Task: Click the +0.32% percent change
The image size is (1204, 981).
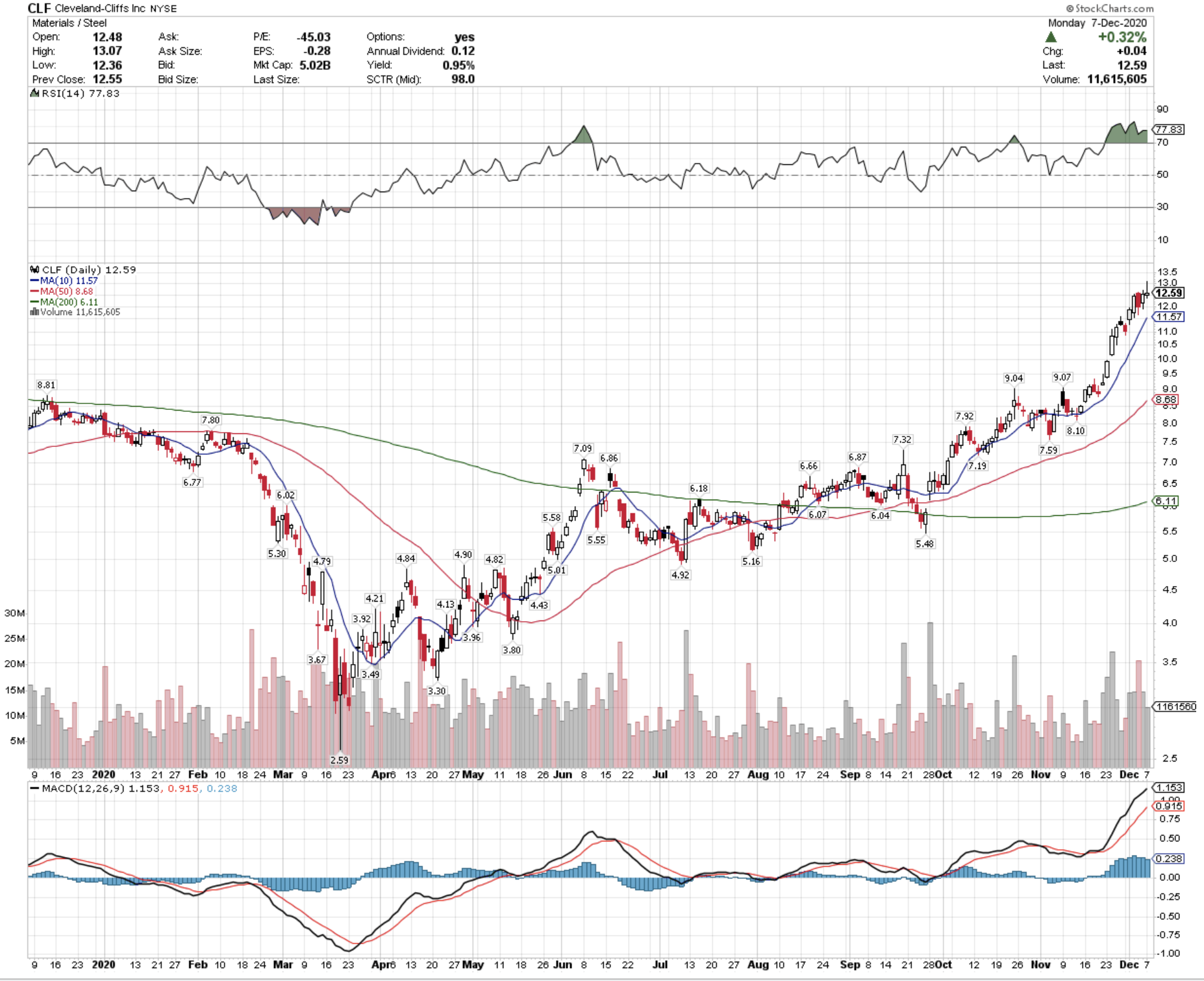Action: (1122, 37)
